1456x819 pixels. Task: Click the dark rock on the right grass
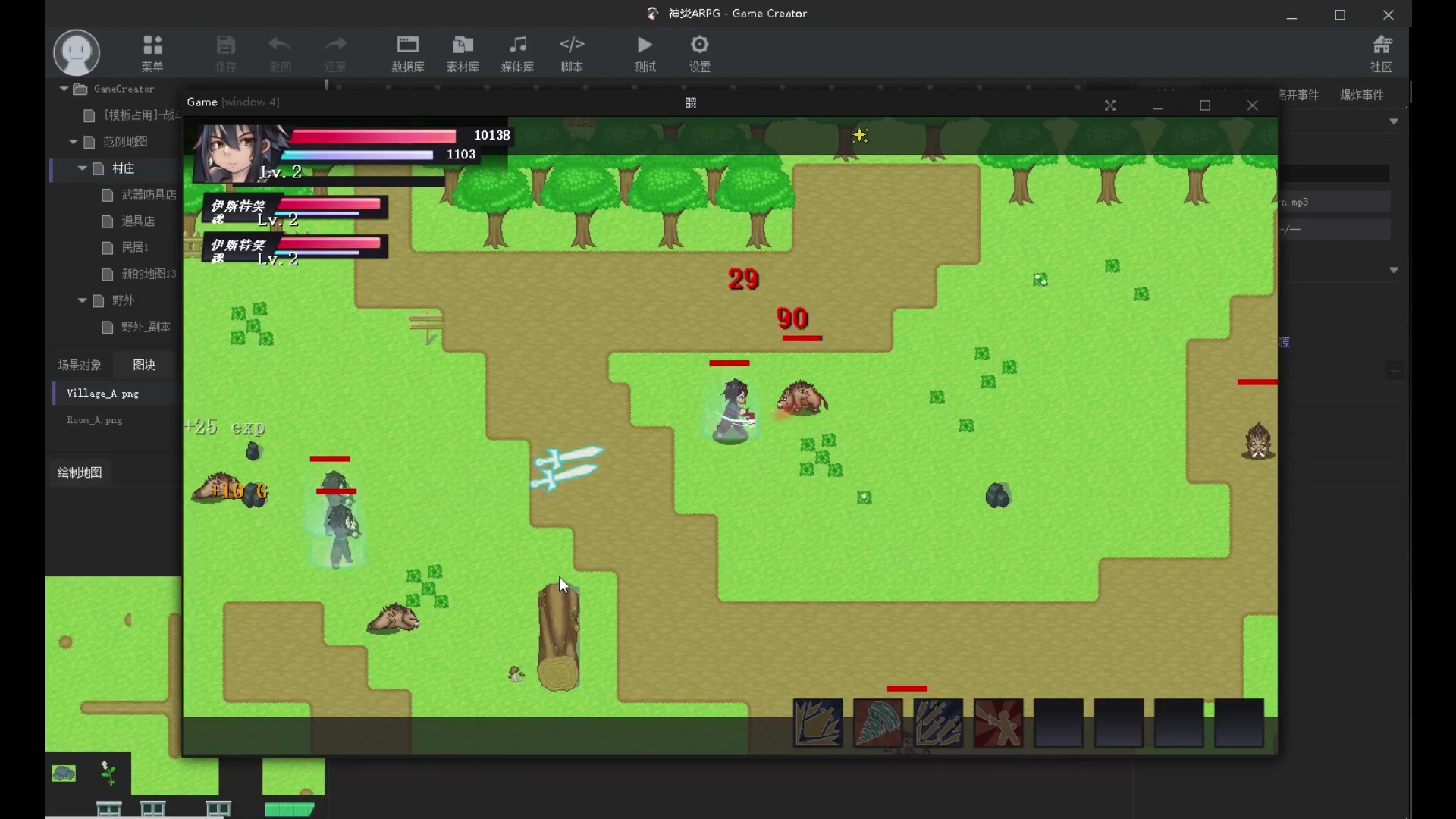[997, 495]
